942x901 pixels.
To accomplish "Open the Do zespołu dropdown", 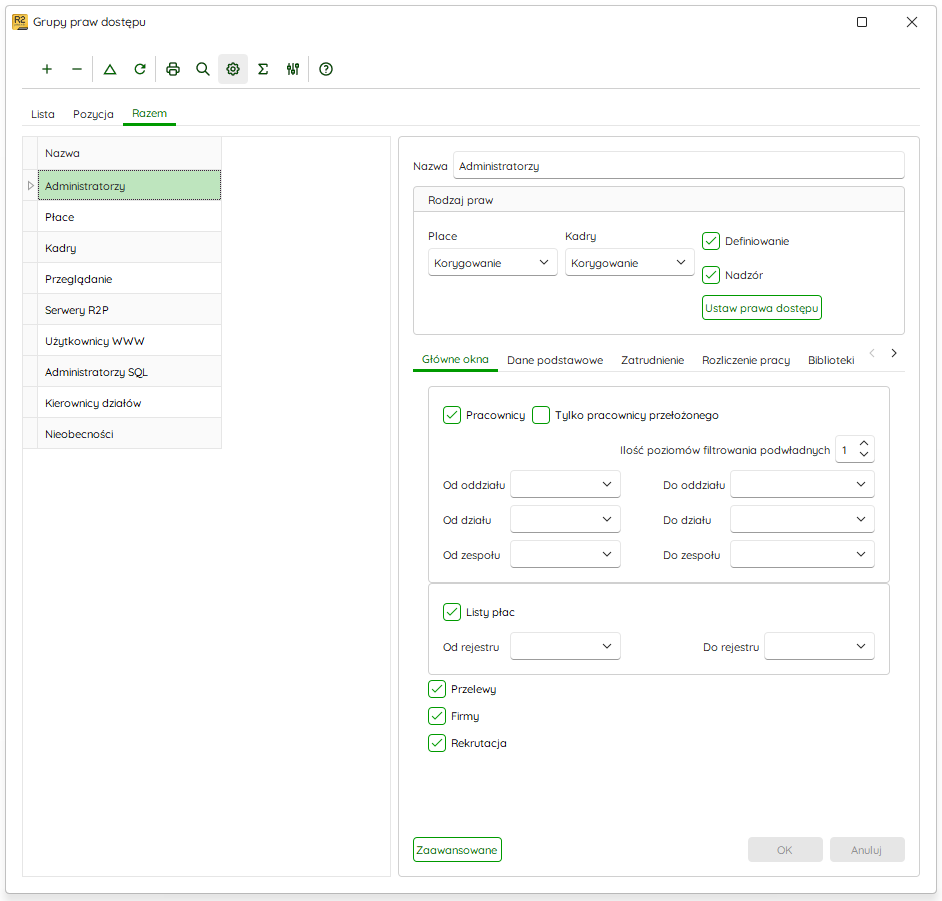I will coord(802,554).
